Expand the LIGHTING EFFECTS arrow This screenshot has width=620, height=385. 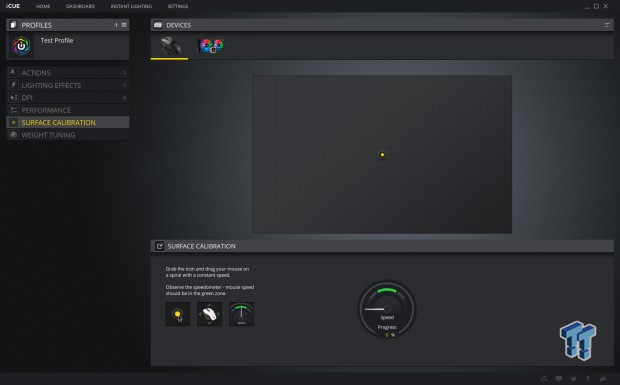(x=125, y=85)
